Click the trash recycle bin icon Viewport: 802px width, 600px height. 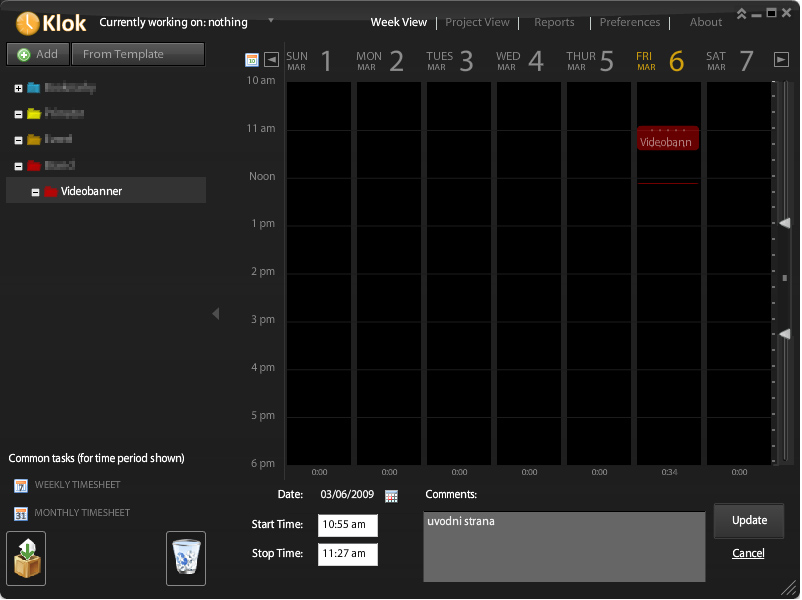(x=186, y=559)
